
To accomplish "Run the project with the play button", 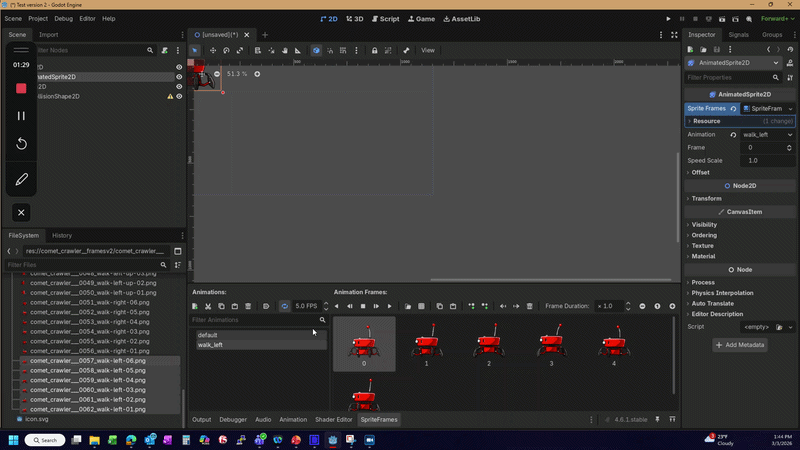I will pos(669,18).
